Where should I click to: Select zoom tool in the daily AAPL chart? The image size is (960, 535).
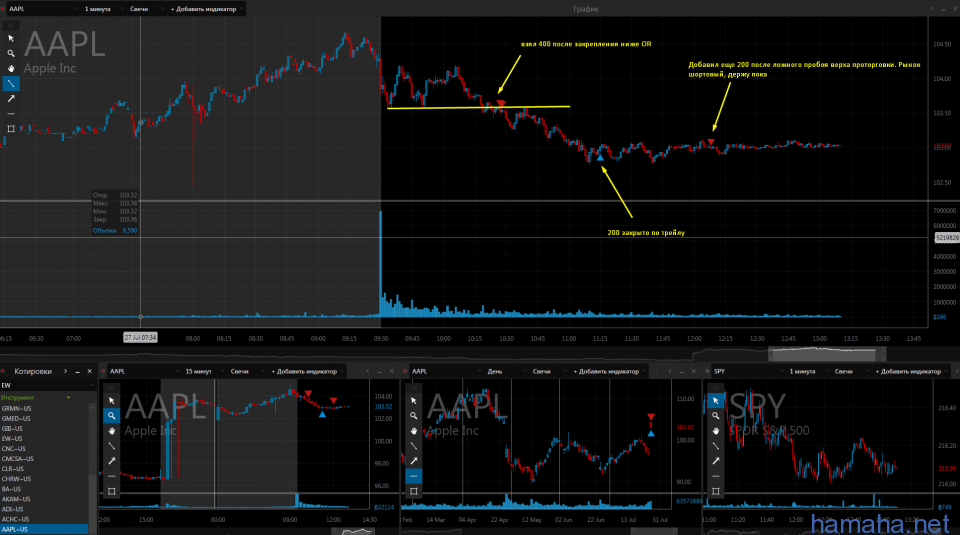point(413,416)
